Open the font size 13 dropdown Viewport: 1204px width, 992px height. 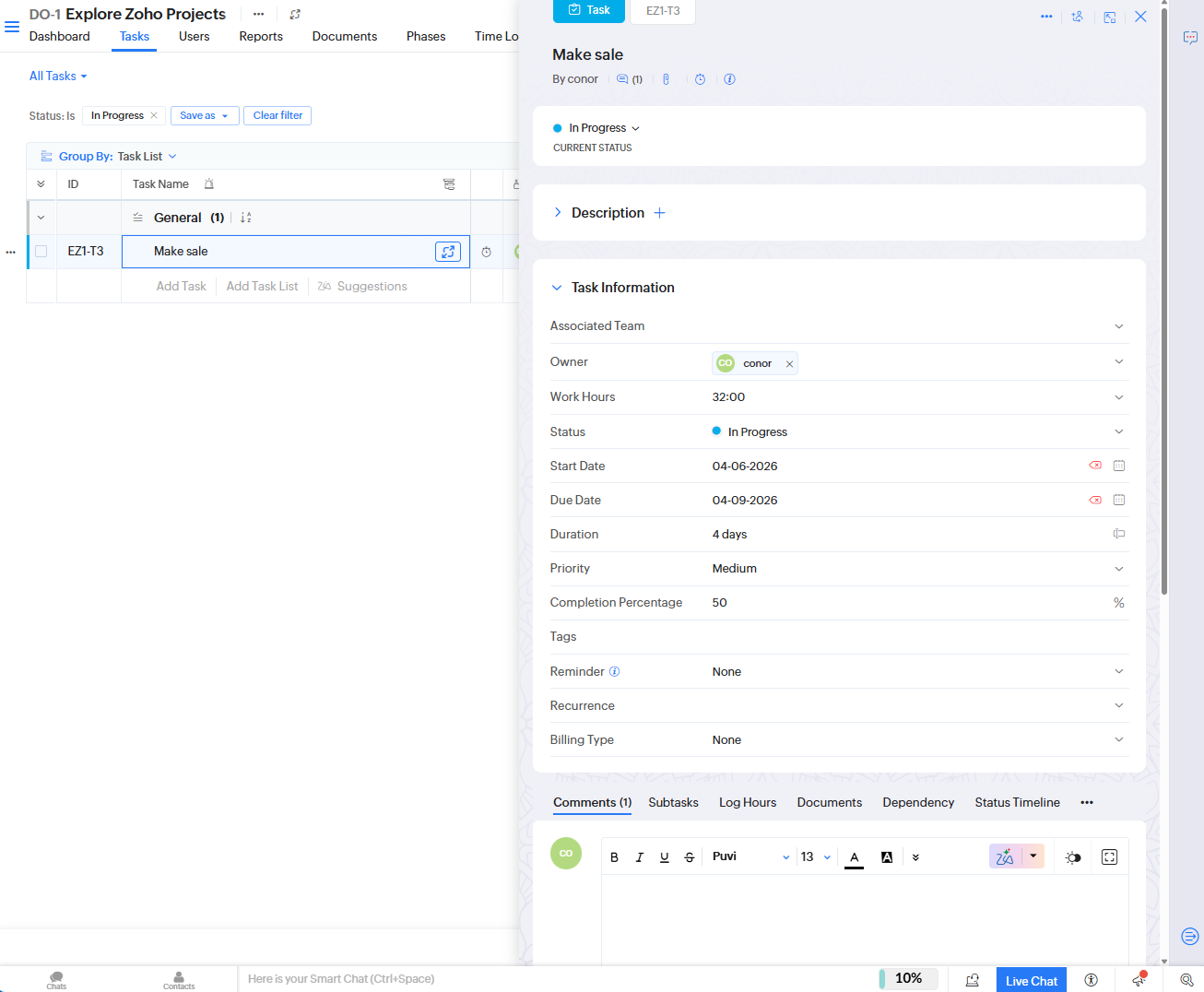tap(811, 856)
